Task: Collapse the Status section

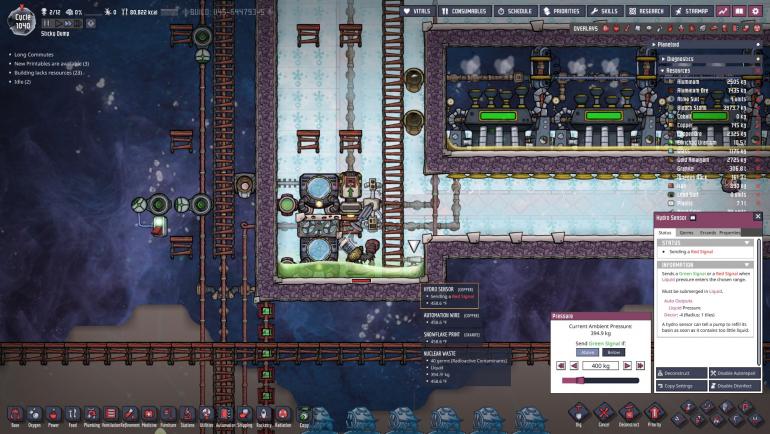Action: point(746,242)
